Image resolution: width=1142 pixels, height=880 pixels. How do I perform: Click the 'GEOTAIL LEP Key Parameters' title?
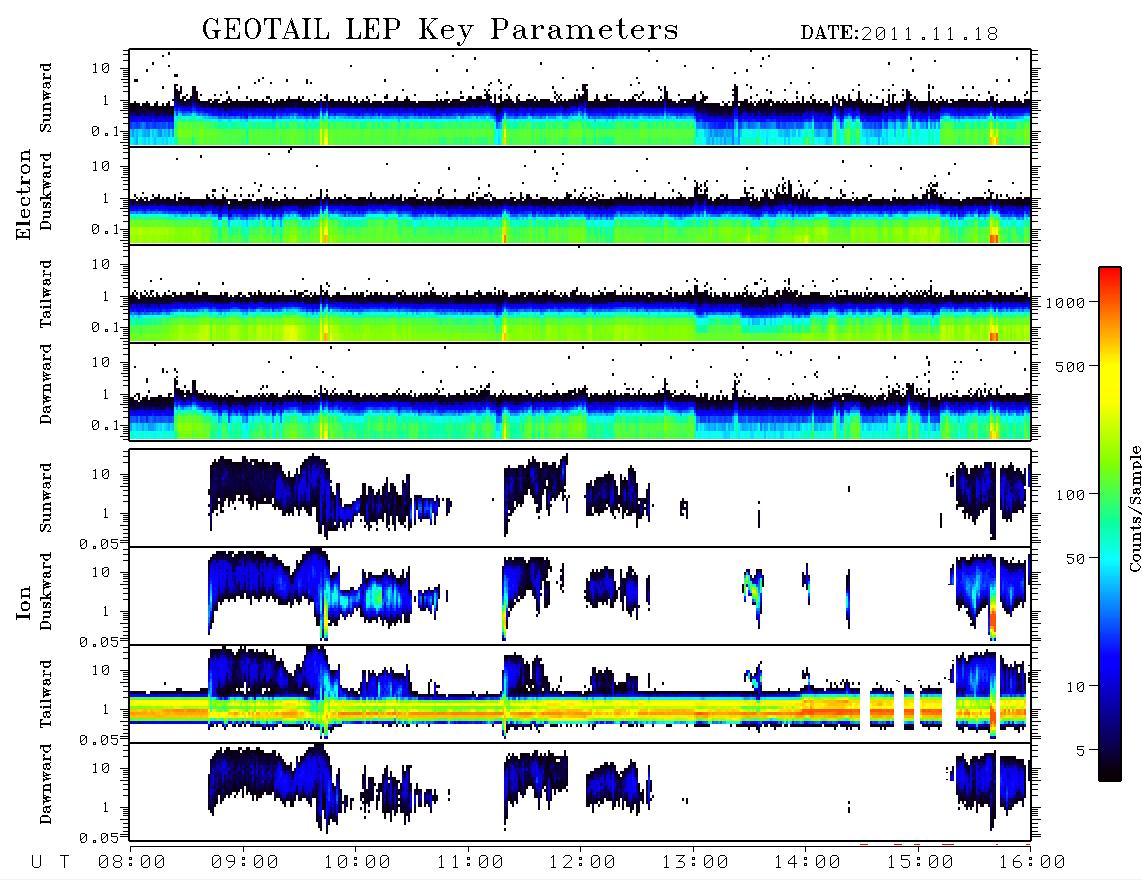[440, 31]
